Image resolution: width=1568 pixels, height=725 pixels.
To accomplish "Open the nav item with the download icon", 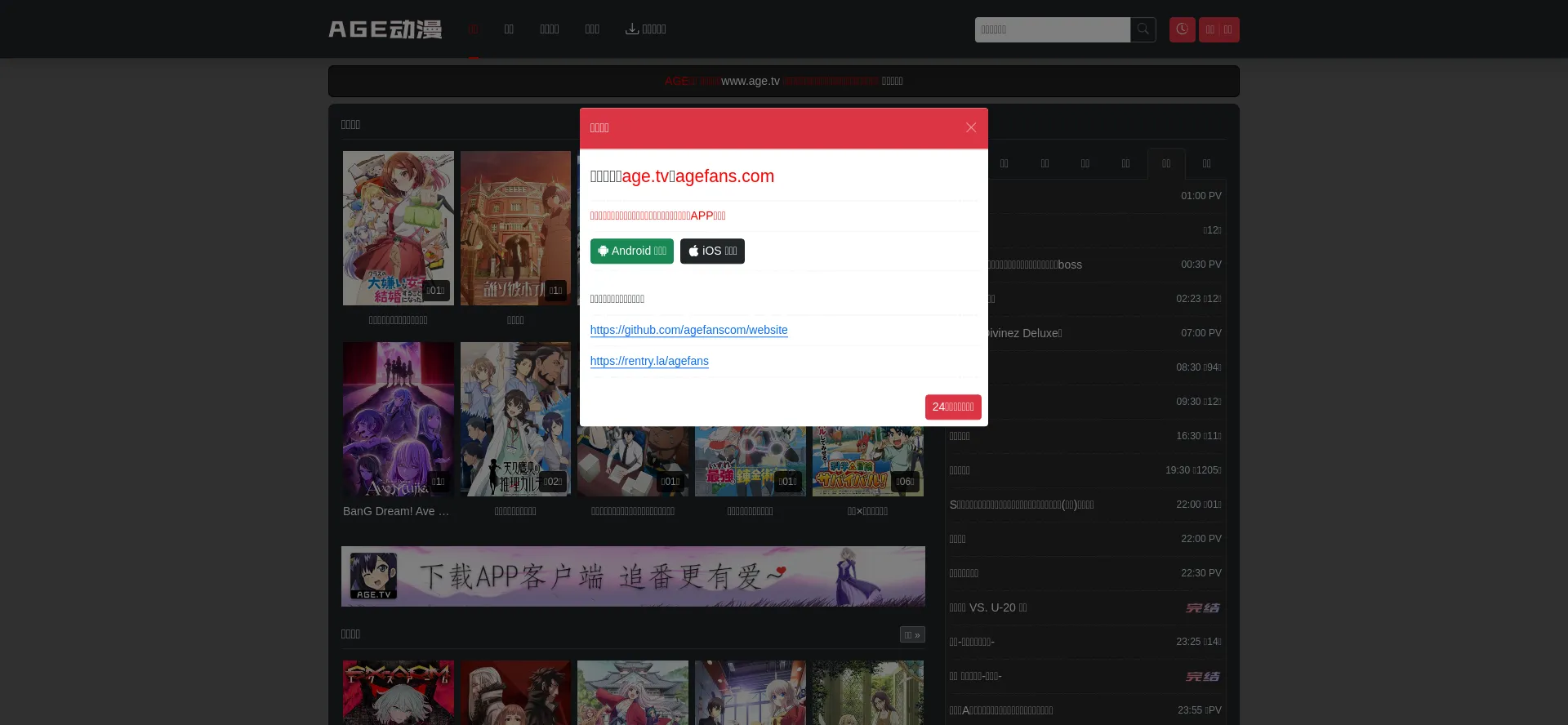I will point(646,29).
